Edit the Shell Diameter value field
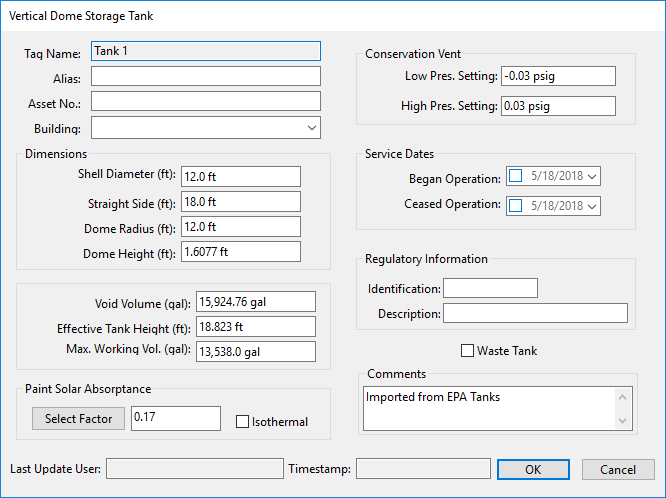Screen dimensions: 666x498 241,176
